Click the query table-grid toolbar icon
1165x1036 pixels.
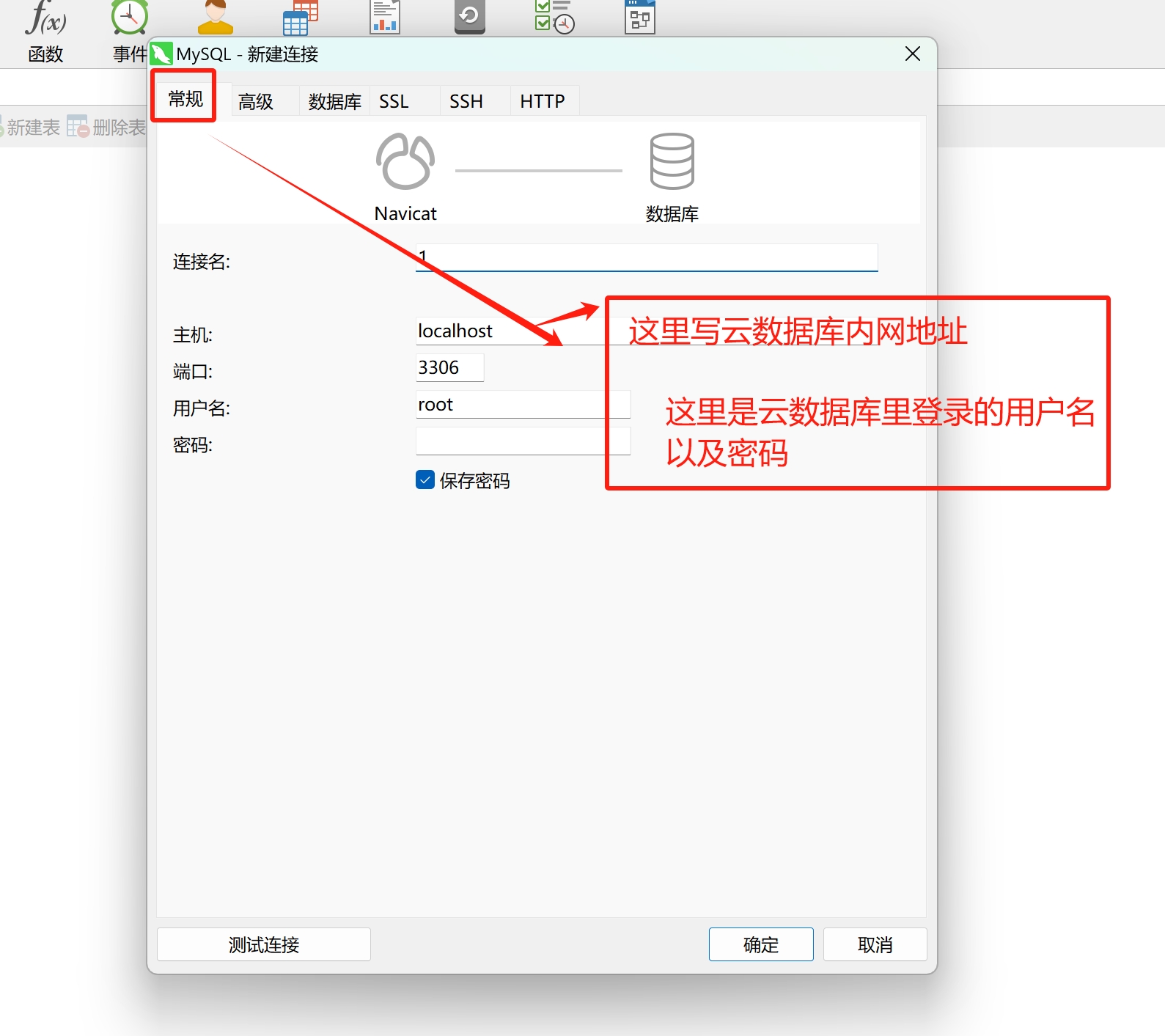tap(301, 18)
